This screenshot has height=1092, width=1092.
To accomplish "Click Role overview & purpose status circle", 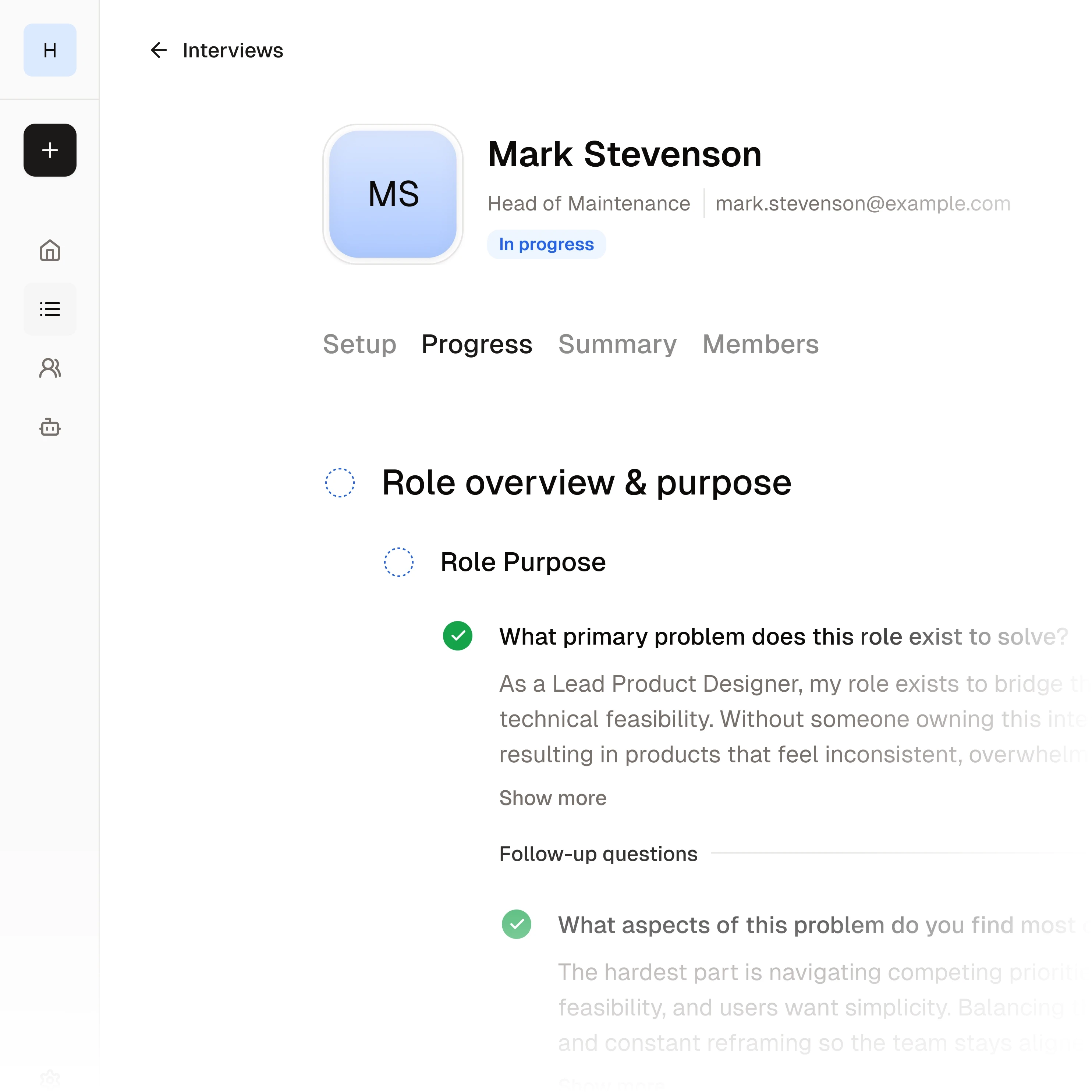I will pos(340,483).
